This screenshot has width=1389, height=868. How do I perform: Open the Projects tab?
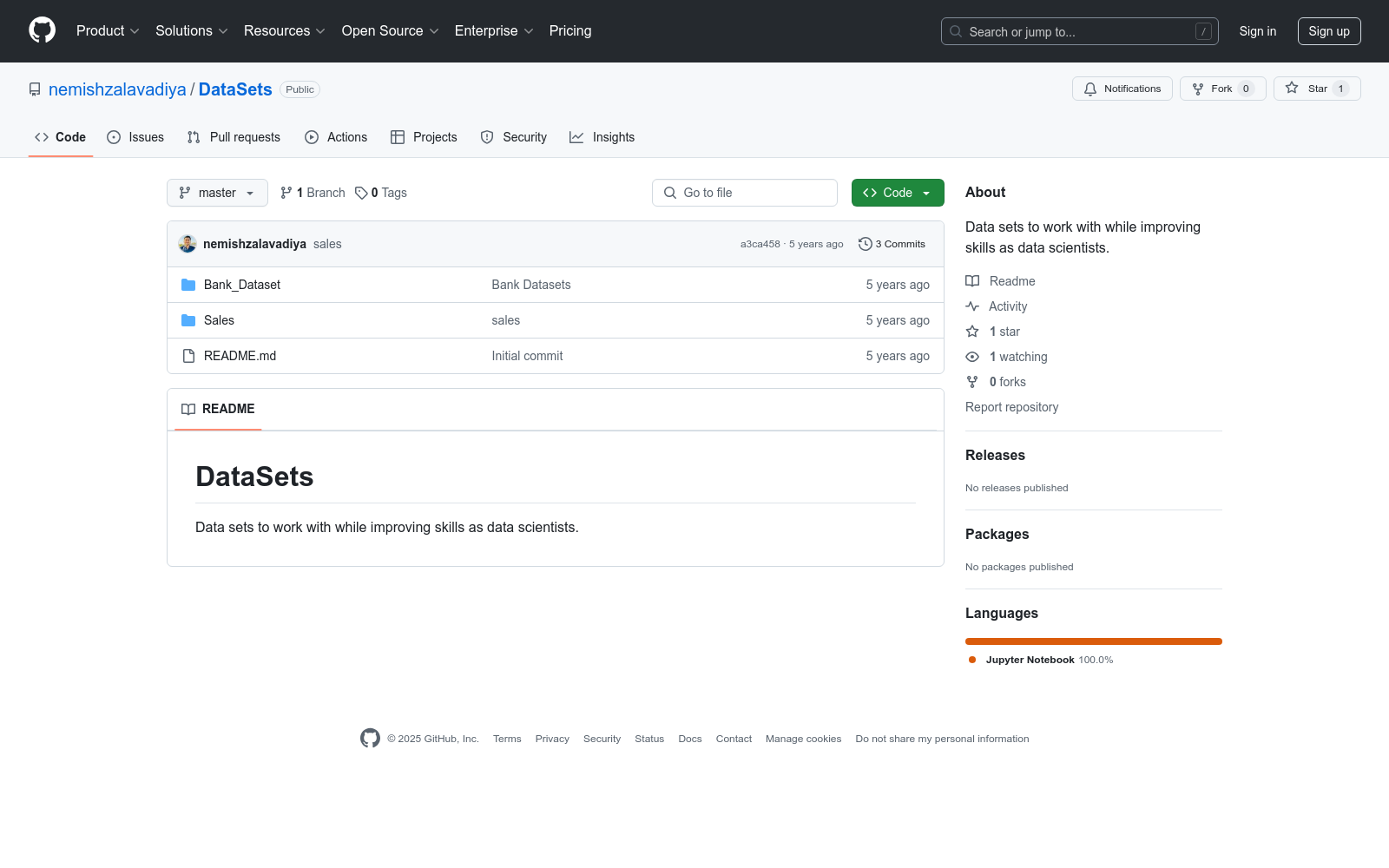click(x=424, y=137)
